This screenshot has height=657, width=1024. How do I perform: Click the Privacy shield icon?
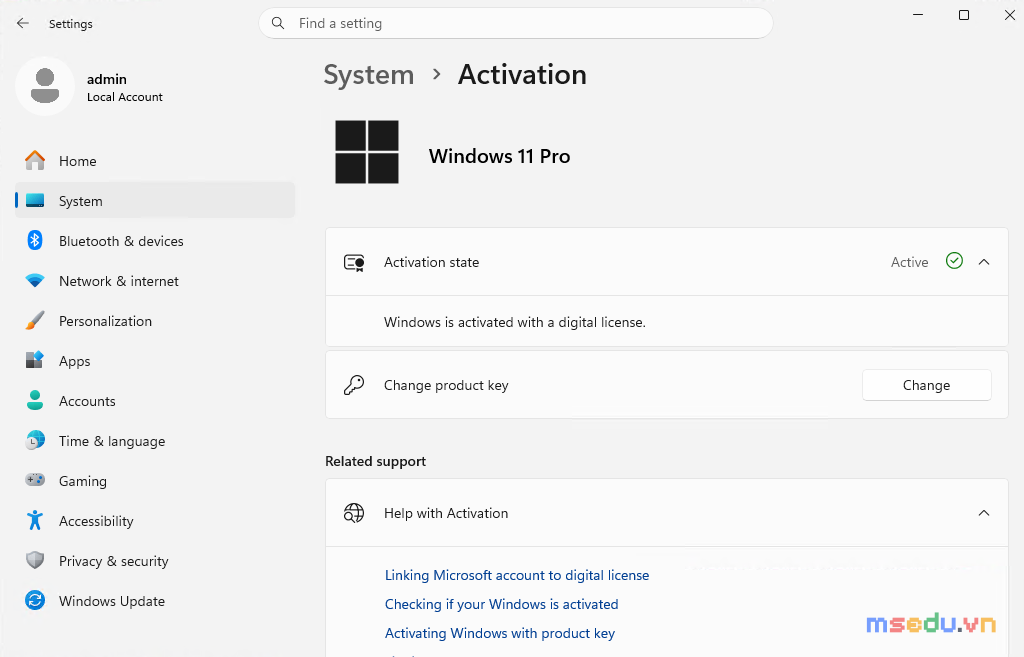(35, 560)
